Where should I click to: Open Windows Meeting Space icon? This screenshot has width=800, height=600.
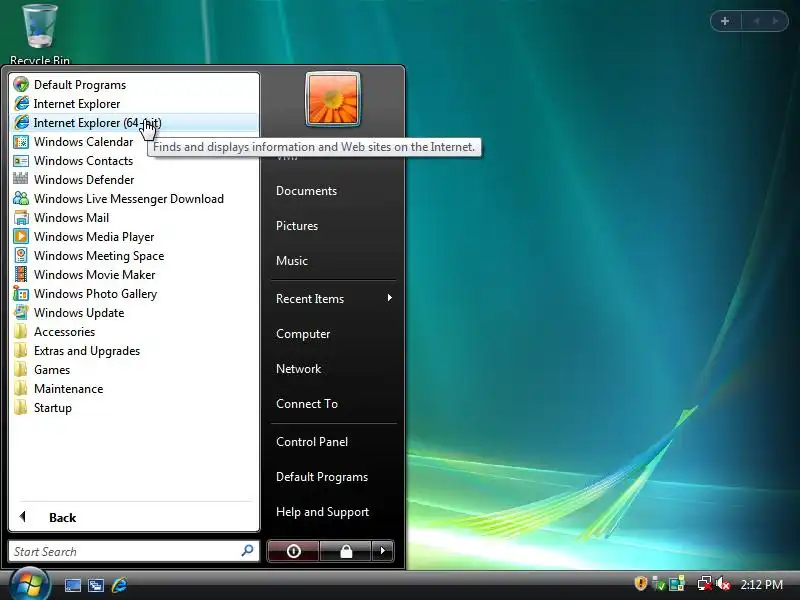point(21,255)
